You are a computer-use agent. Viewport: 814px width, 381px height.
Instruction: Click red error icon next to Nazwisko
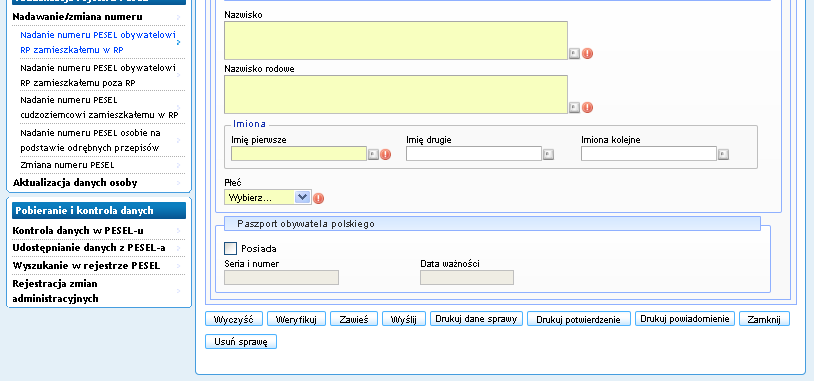tap(587, 53)
